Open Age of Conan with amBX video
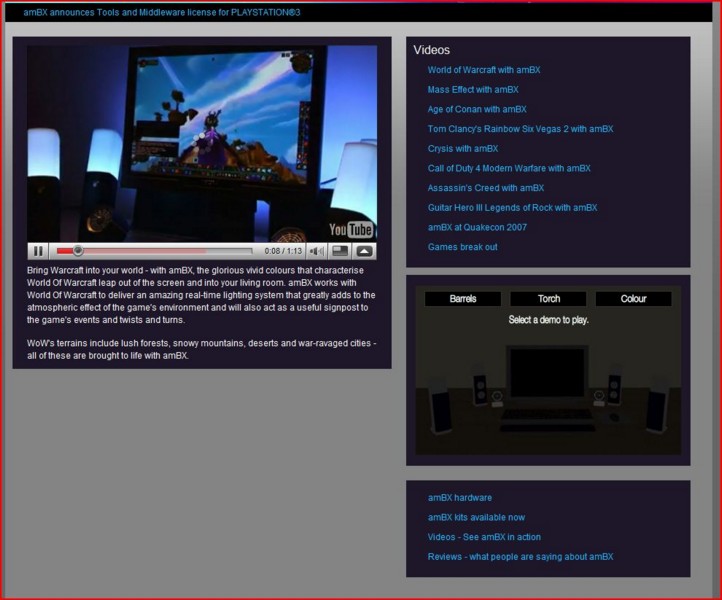 coord(477,110)
